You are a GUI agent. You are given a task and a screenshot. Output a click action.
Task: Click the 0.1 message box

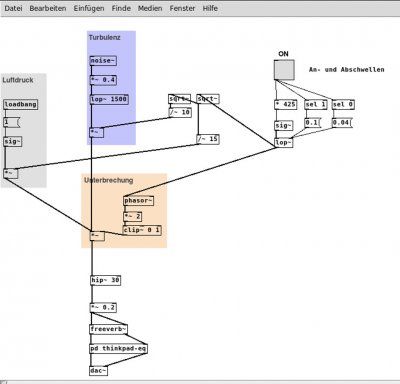click(x=313, y=123)
